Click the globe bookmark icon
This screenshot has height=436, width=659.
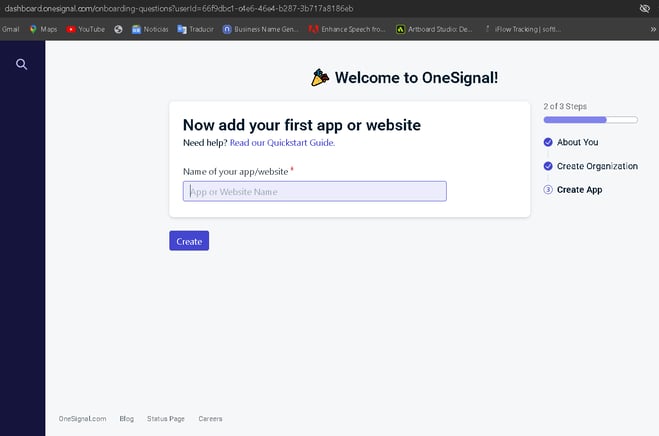tap(119, 29)
